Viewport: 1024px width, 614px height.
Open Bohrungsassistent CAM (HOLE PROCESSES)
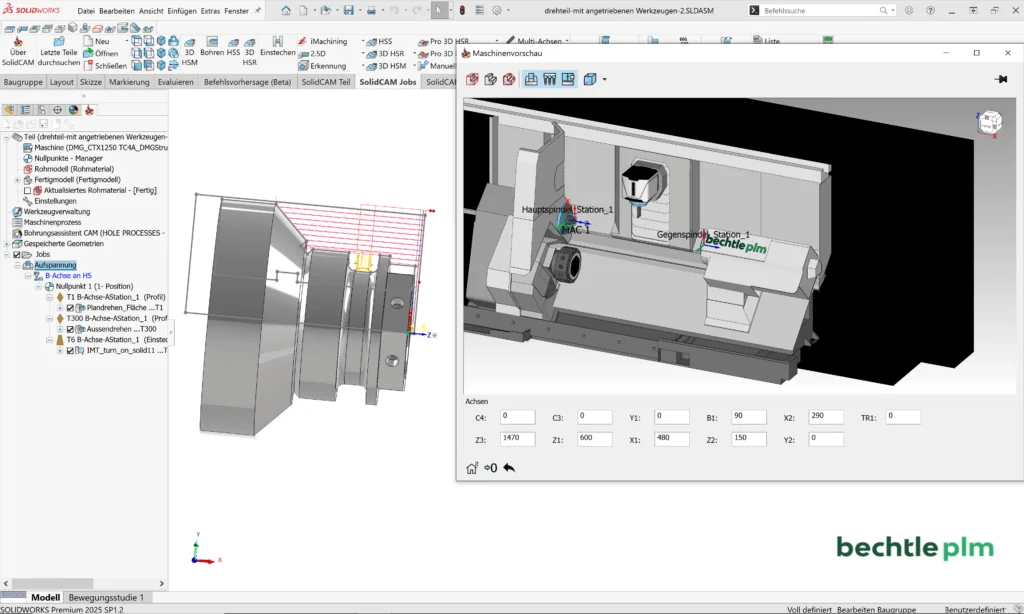[93, 233]
